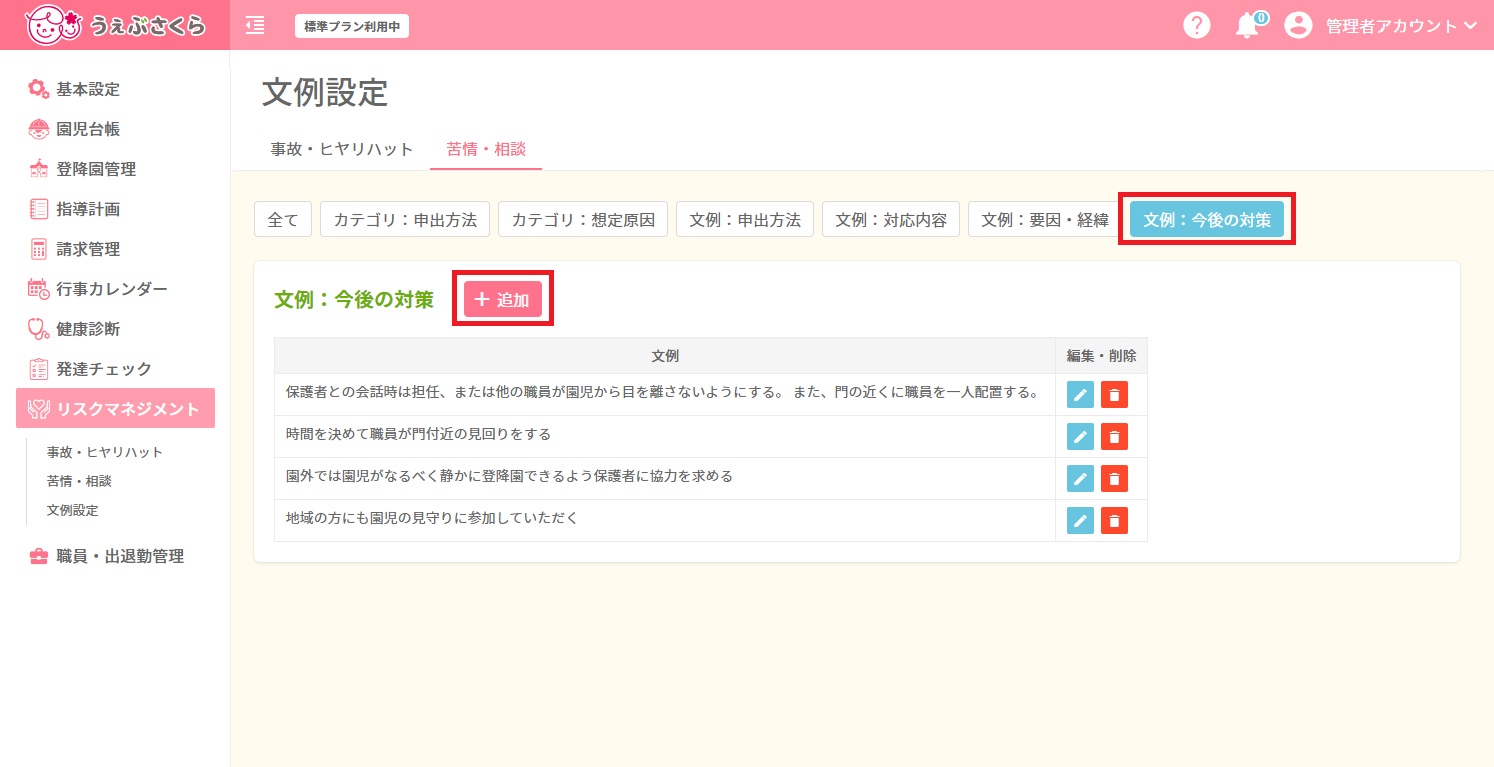Edit the 園外では園児 row pencil icon
The image size is (1494, 767).
pos(1080,479)
